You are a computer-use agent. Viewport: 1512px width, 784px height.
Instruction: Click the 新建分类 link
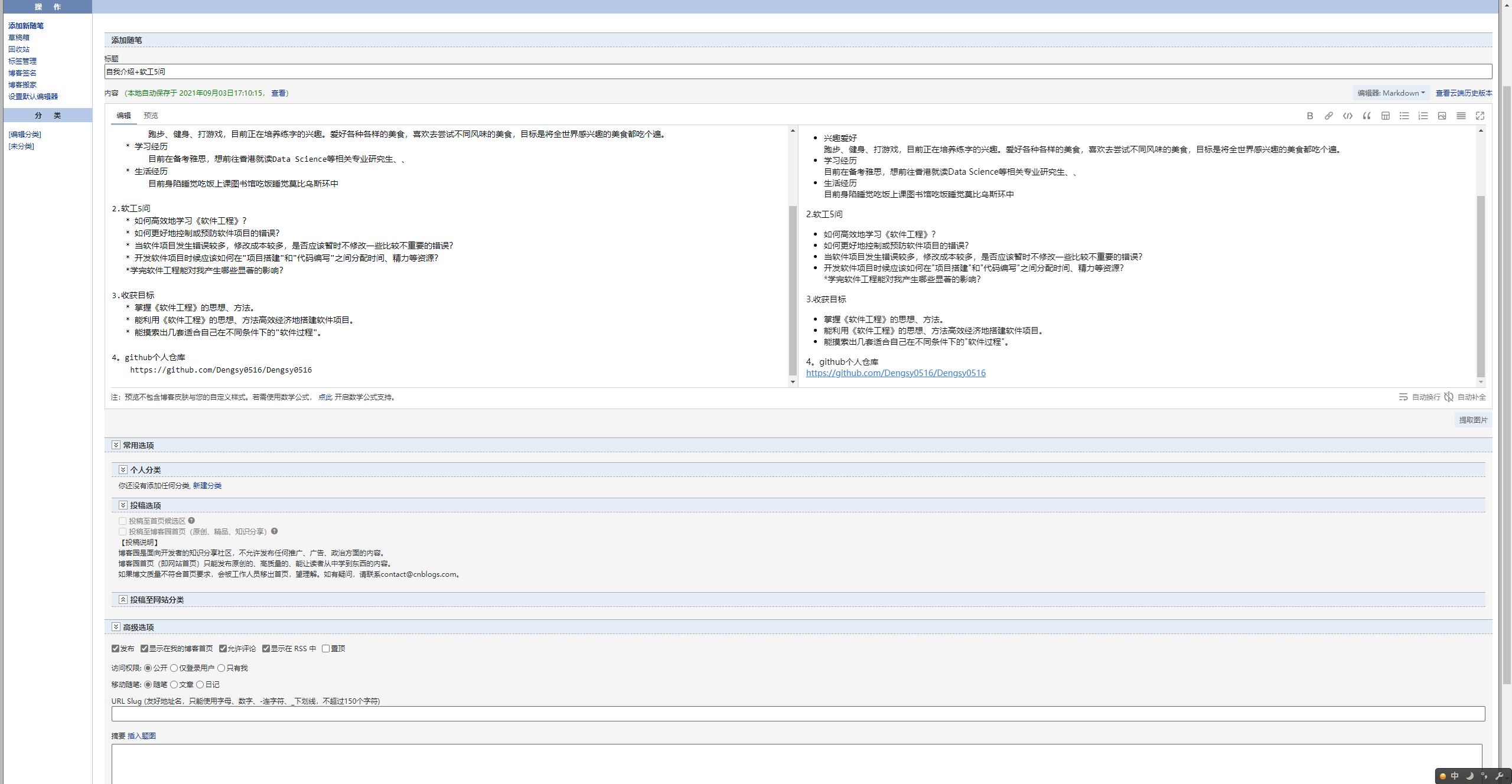click(x=207, y=485)
